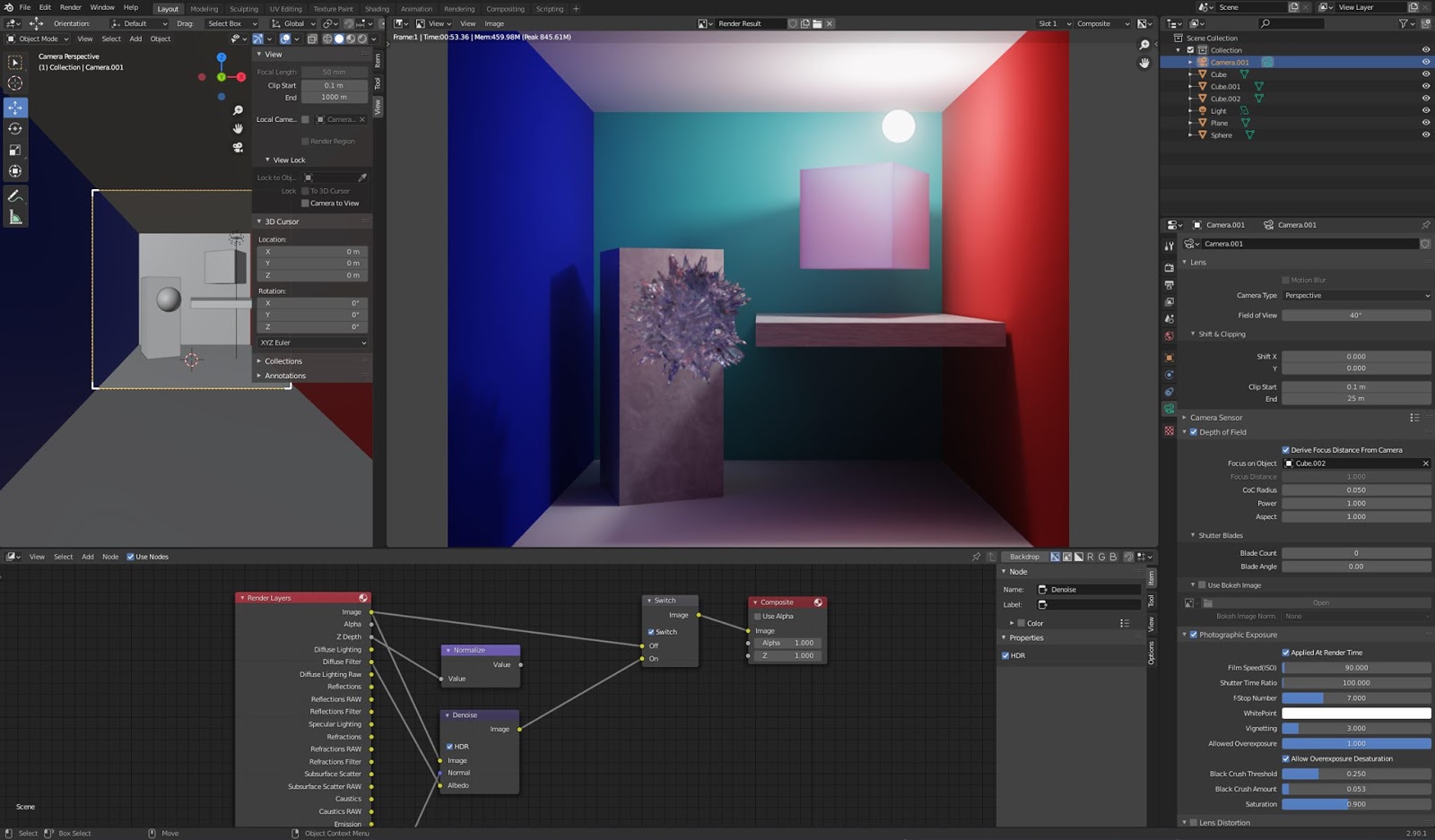Open the Annotate tool
The image size is (1435, 840).
pyautogui.click(x=14, y=195)
